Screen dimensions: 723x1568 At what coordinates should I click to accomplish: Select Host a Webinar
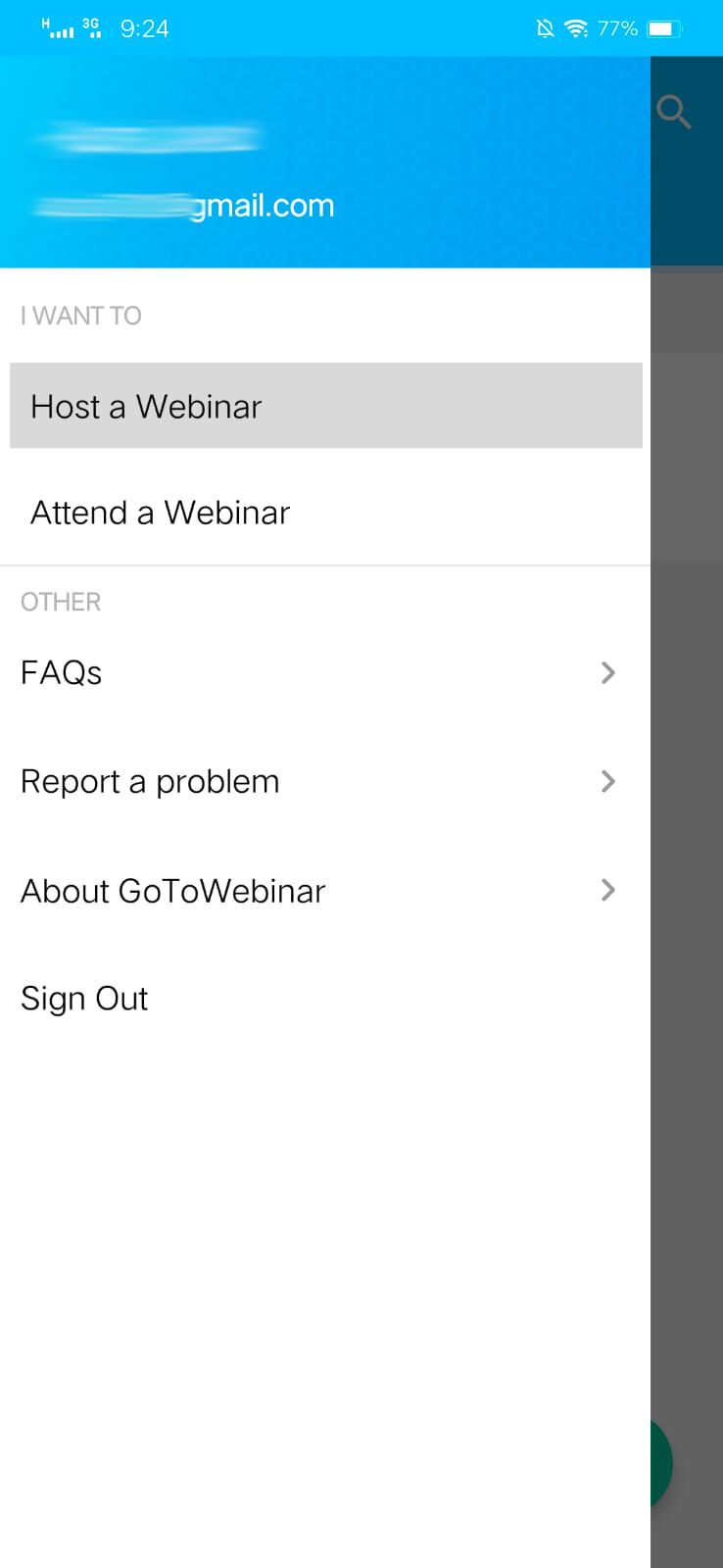(x=147, y=406)
